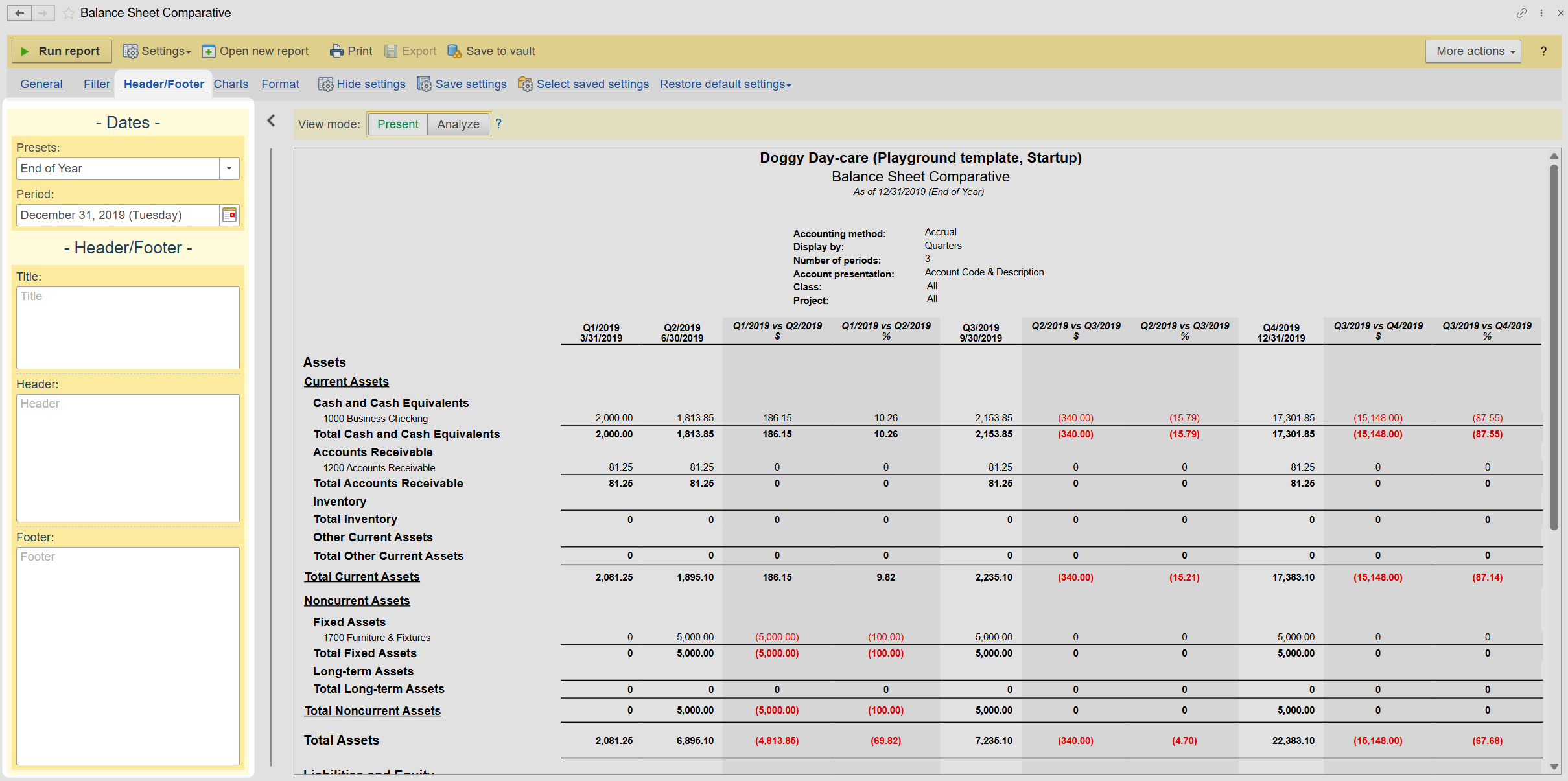The width and height of the screenshot is (1568, 781).
Task: Switch to the Filter tab
Action: (x=97, y=84)
